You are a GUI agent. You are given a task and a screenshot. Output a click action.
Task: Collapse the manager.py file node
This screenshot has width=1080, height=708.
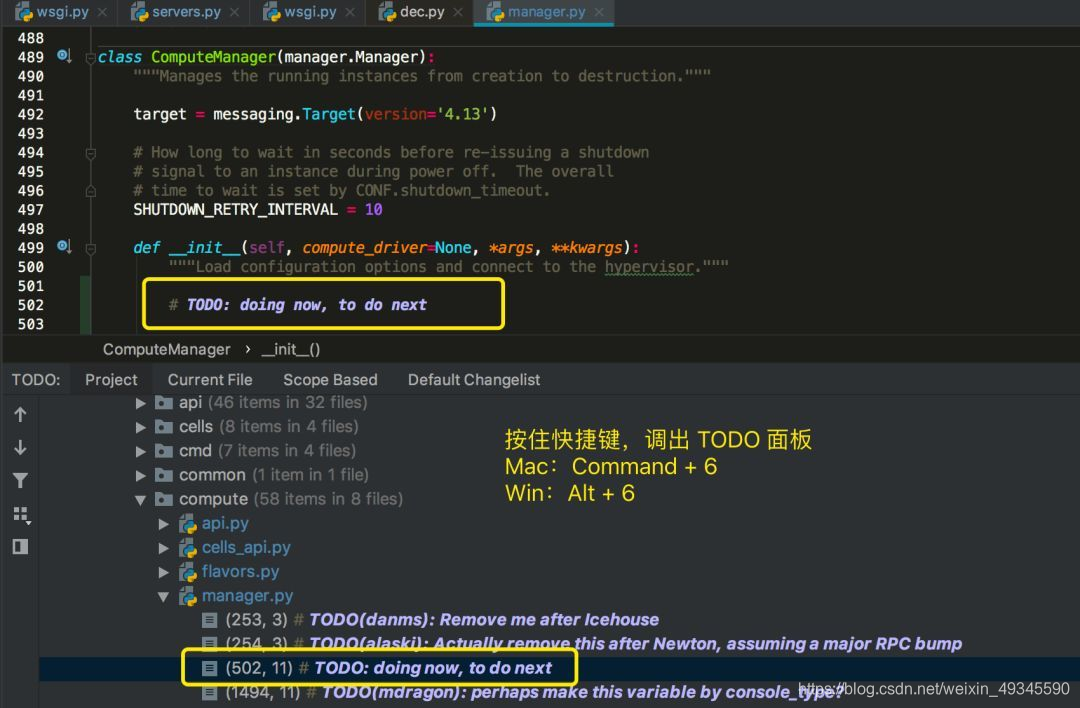(x=163, y=596)
